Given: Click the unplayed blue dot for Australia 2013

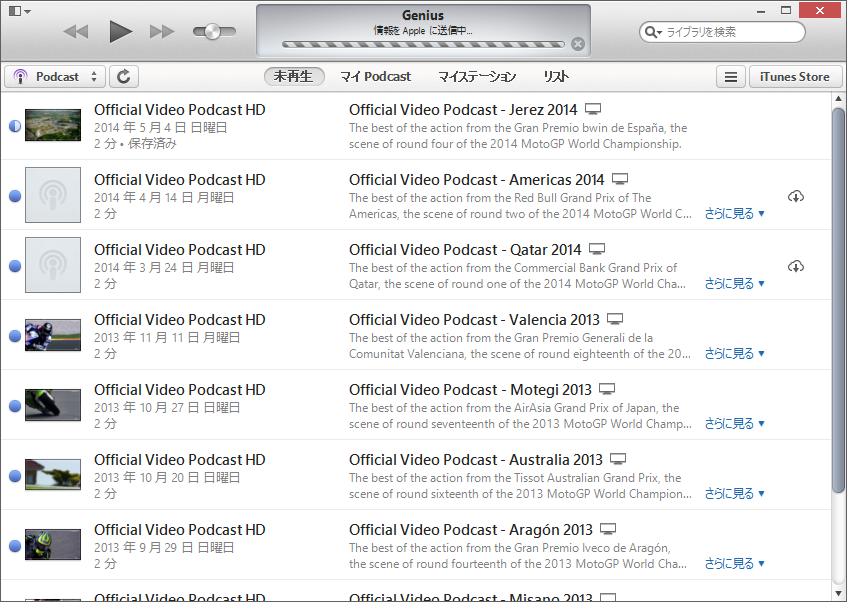Looking at the screenshot, I should [15, 476].
